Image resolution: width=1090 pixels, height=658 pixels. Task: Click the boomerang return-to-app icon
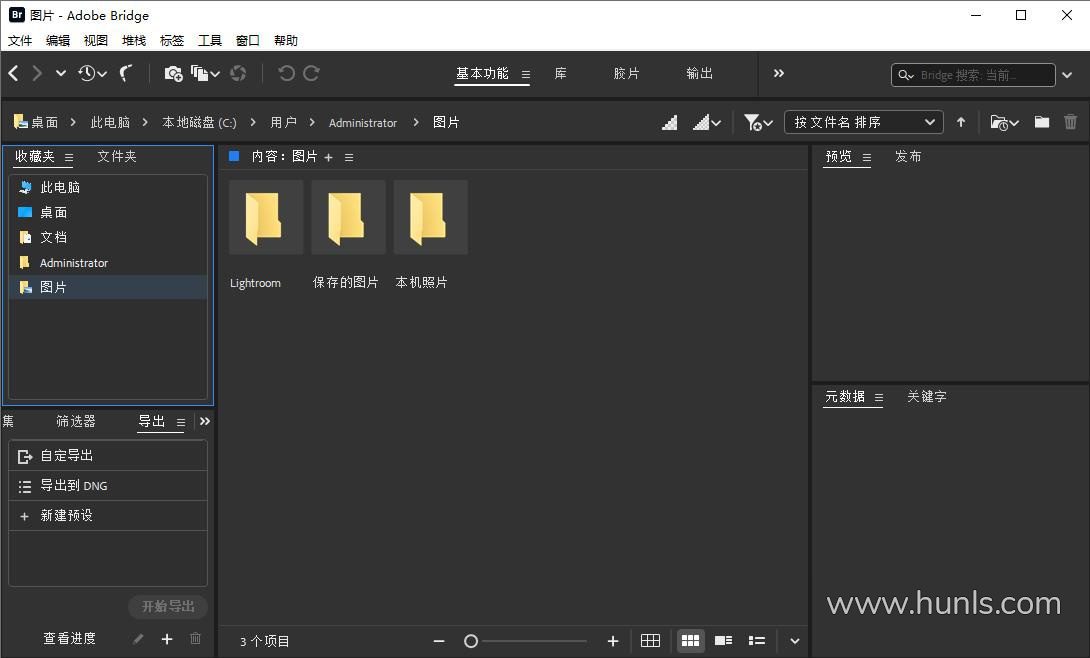[x=126, y=73]
